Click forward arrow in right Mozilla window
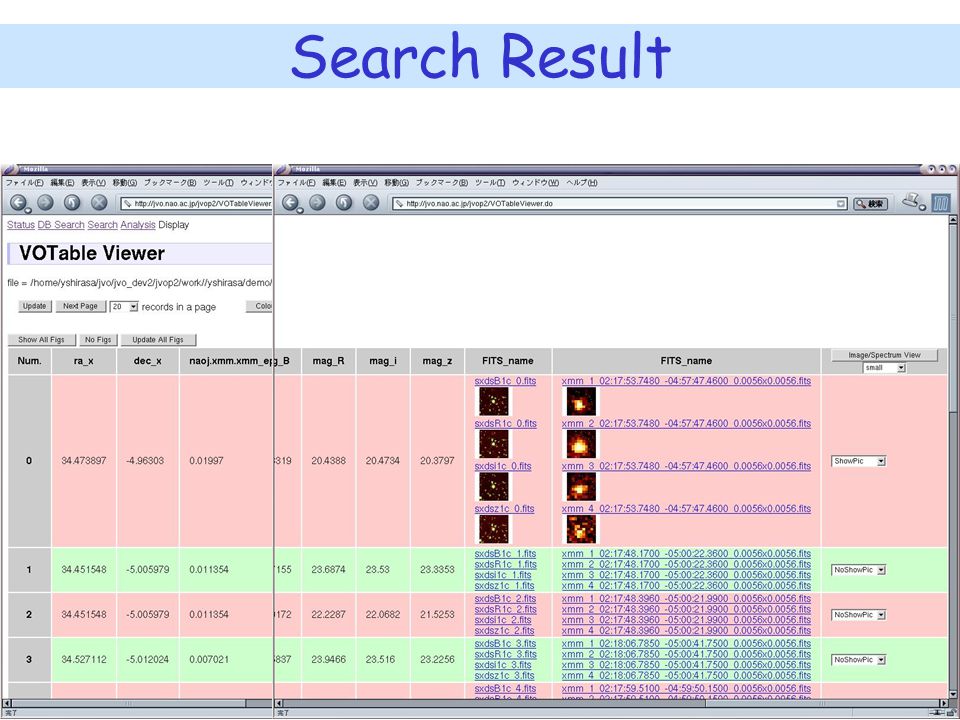This screenshot has width=960, height=720. pyautogui.click(x=317, y=203)
